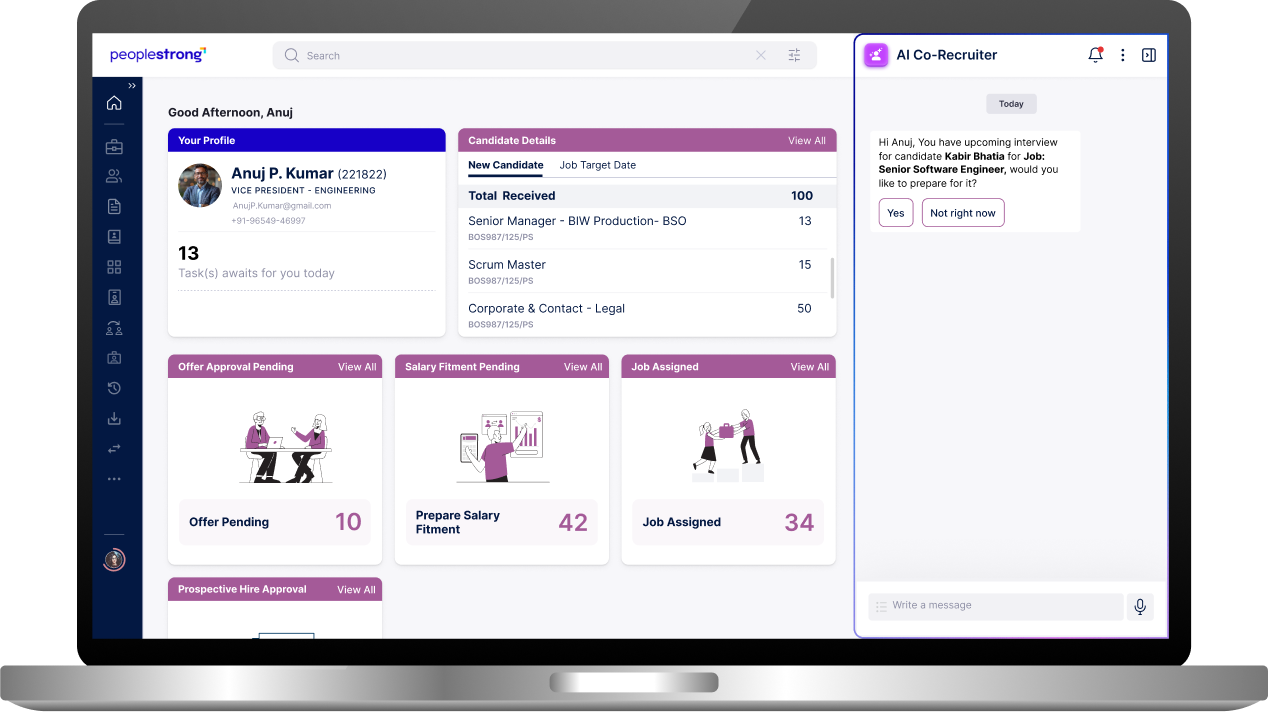View All in Prospective Hire Approval card

pos(356,590)
